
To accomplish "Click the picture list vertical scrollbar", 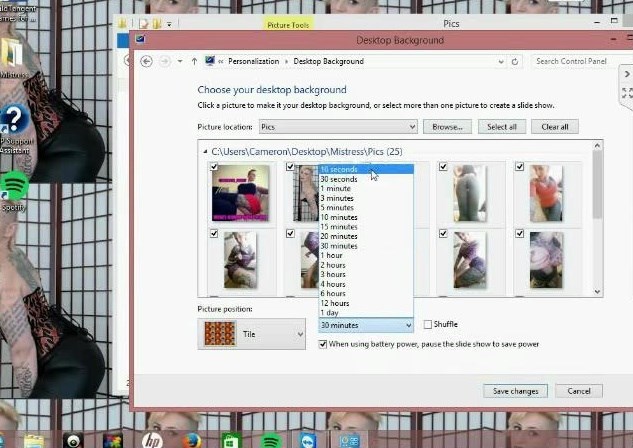I will pyautogui.click(x=597, y=220).
